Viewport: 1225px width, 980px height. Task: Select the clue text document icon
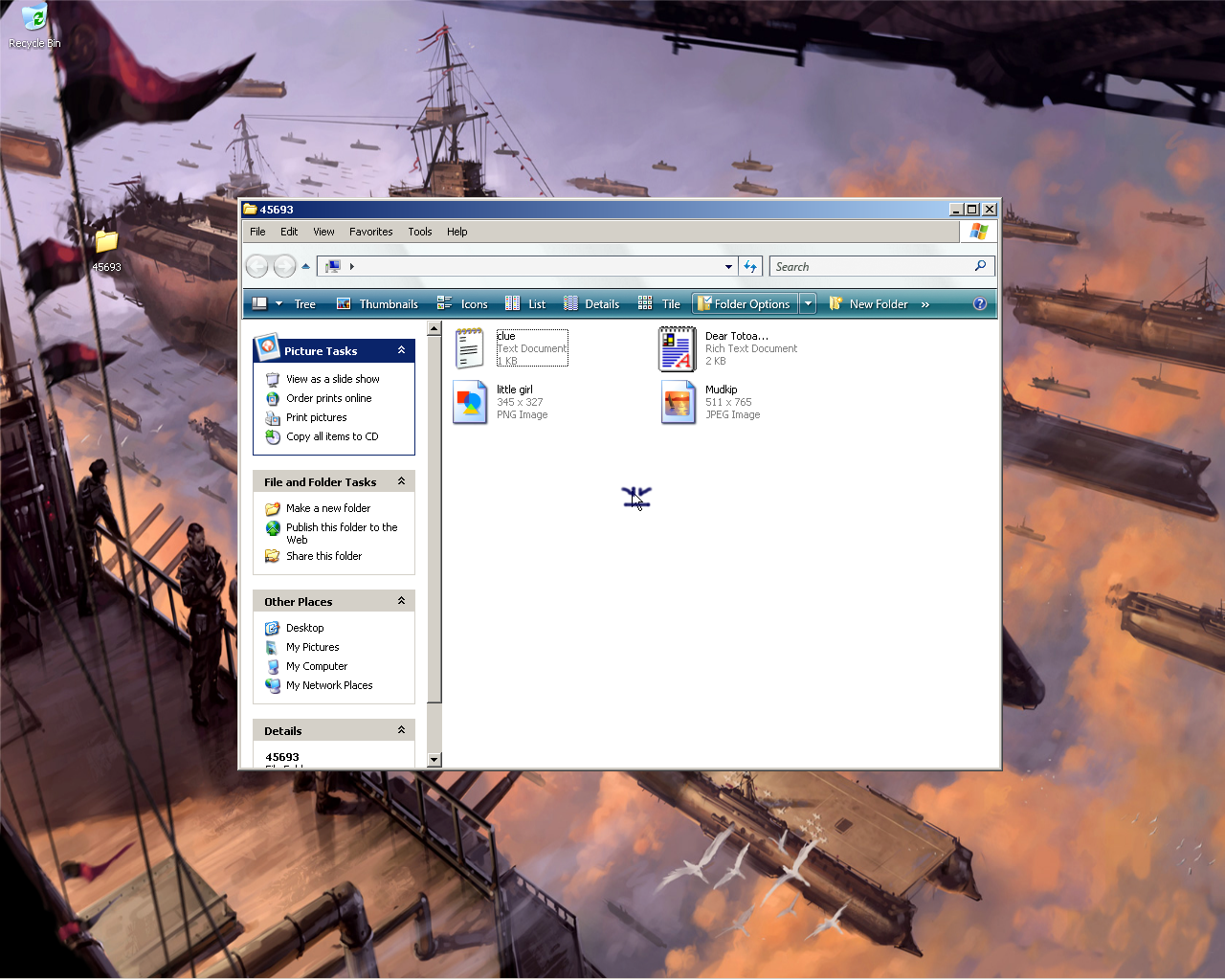click(x=469, y=348)
